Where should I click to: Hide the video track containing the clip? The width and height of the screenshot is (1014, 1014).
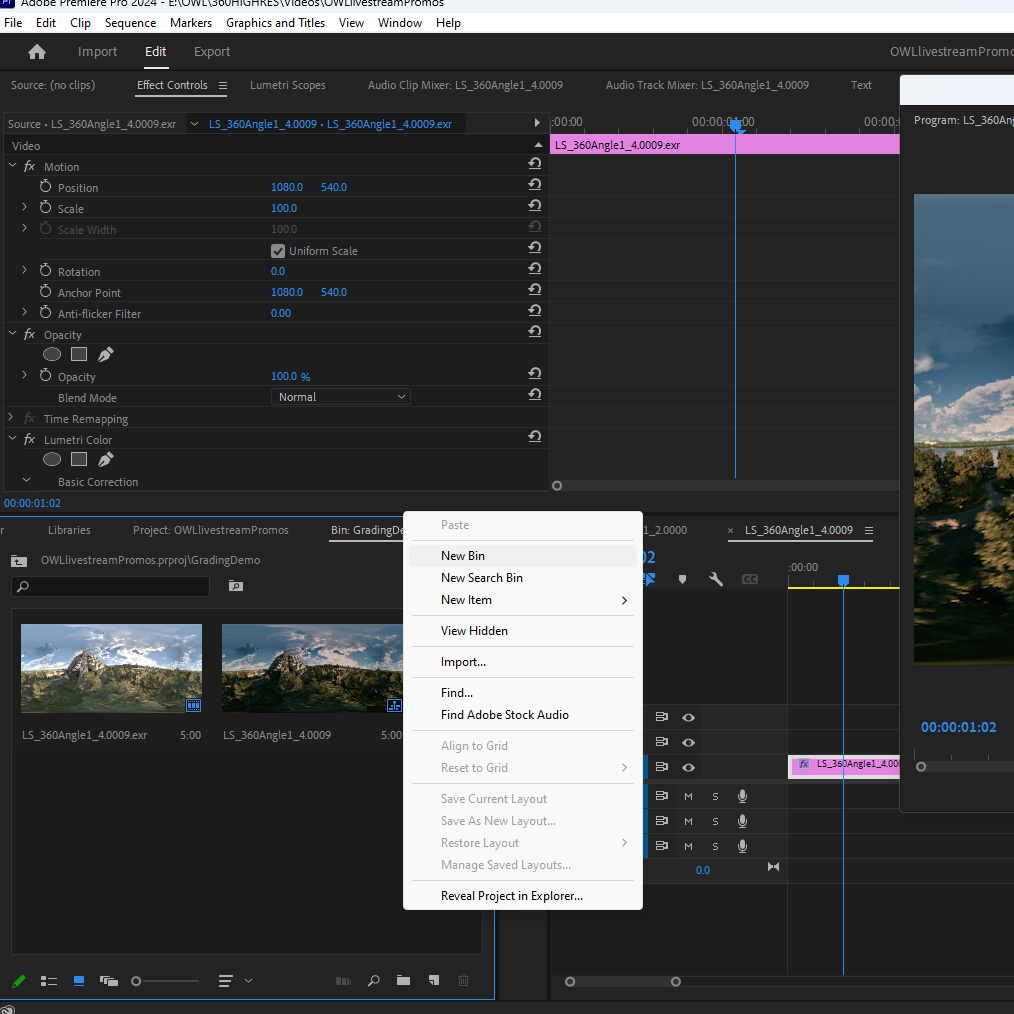point(689,767)
